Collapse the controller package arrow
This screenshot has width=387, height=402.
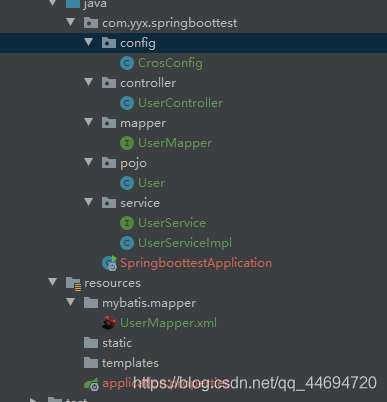coord(89,82)
